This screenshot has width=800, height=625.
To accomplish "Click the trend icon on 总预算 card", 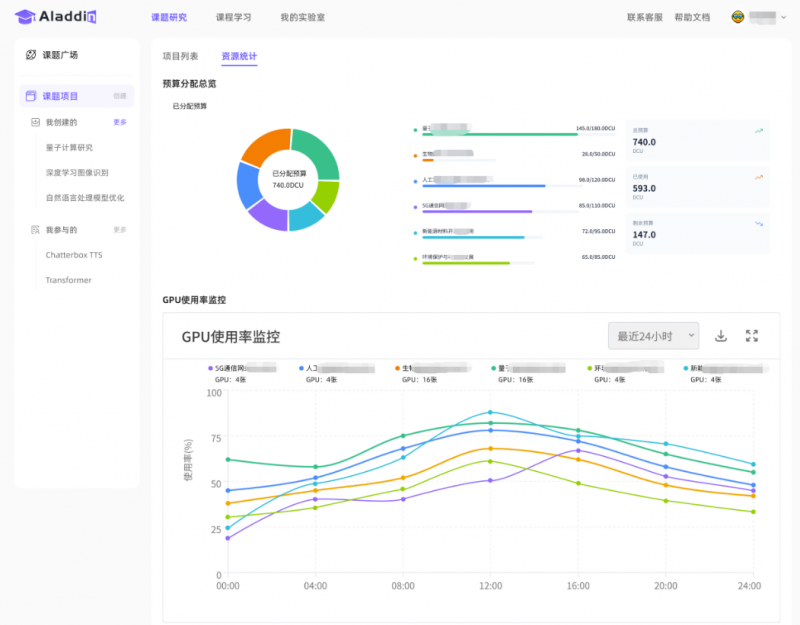I will pyautogui.click(x=759, y=130).
